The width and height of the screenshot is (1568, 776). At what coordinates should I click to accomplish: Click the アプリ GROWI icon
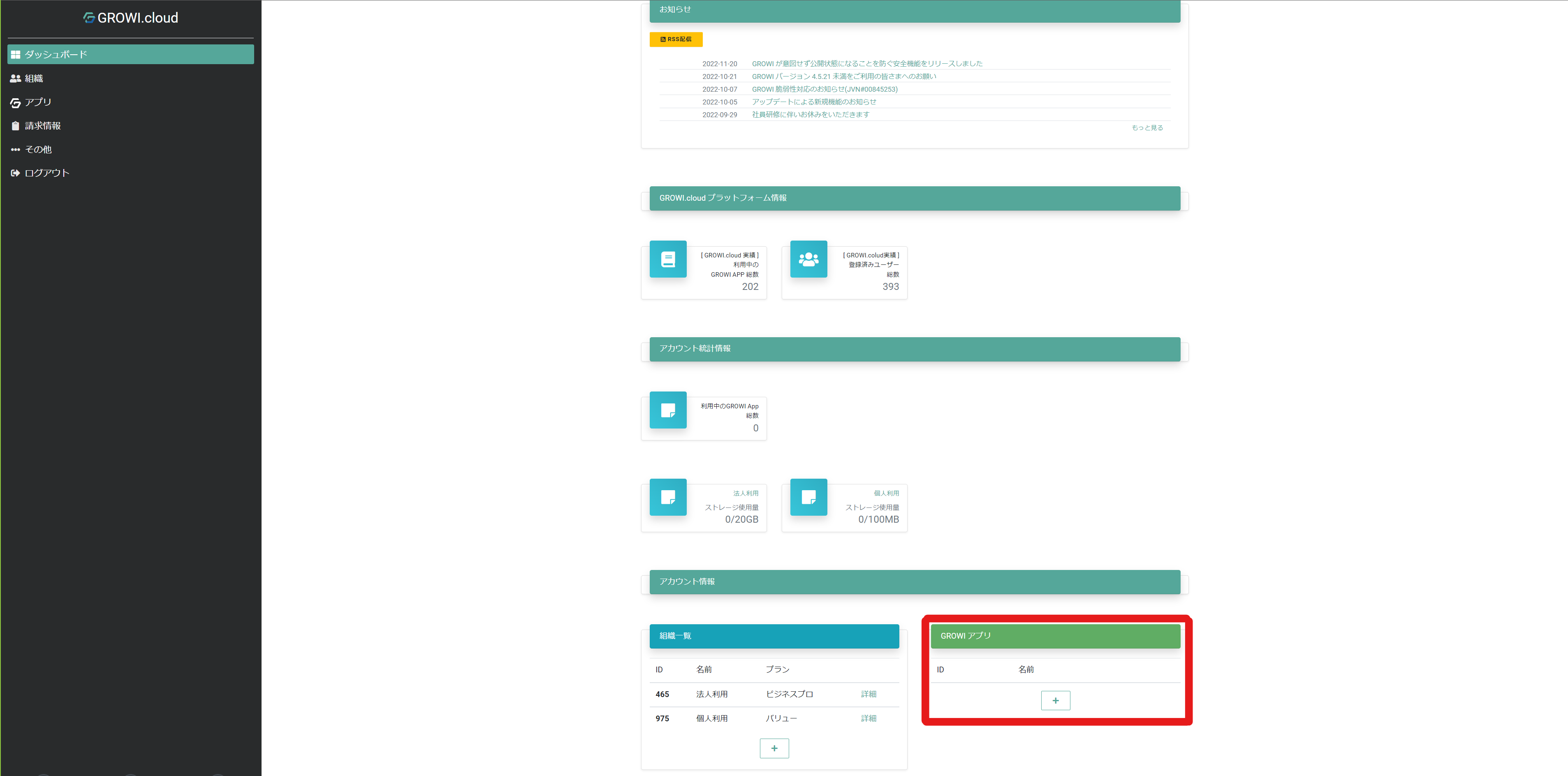[15, 103]
